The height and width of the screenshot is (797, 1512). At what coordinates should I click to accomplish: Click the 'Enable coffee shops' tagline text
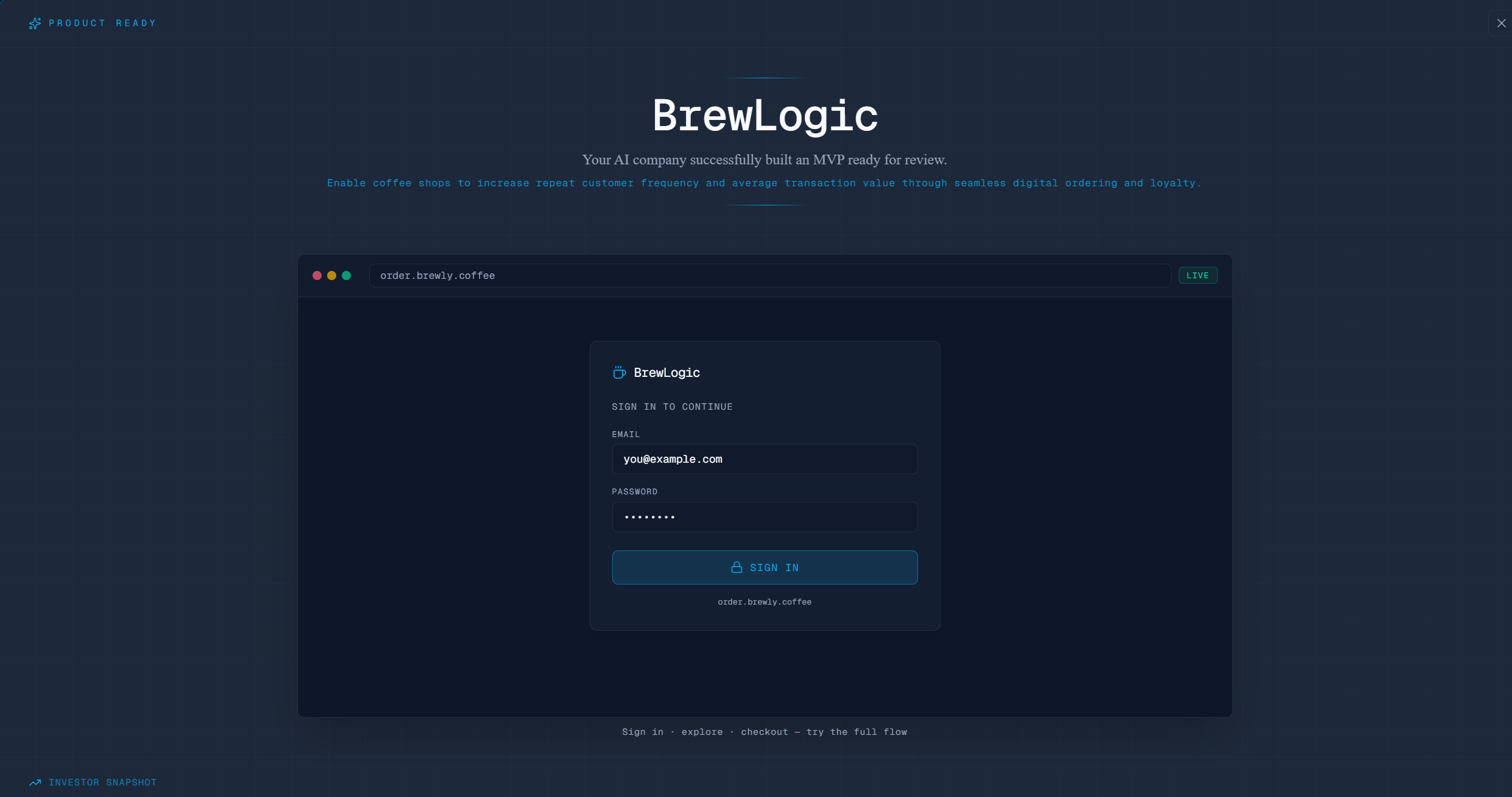[x=764, y=183]
